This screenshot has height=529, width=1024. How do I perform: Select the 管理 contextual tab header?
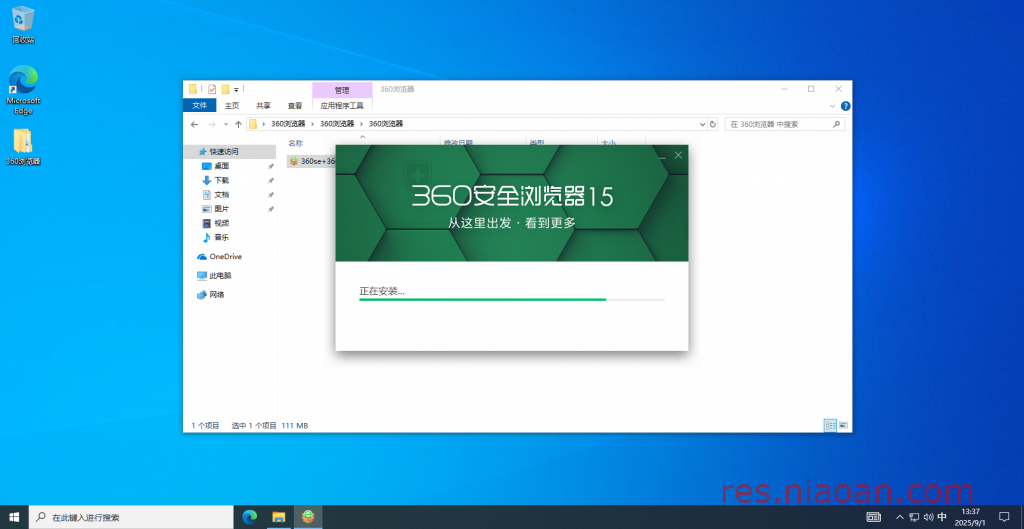tap(342, 90)
